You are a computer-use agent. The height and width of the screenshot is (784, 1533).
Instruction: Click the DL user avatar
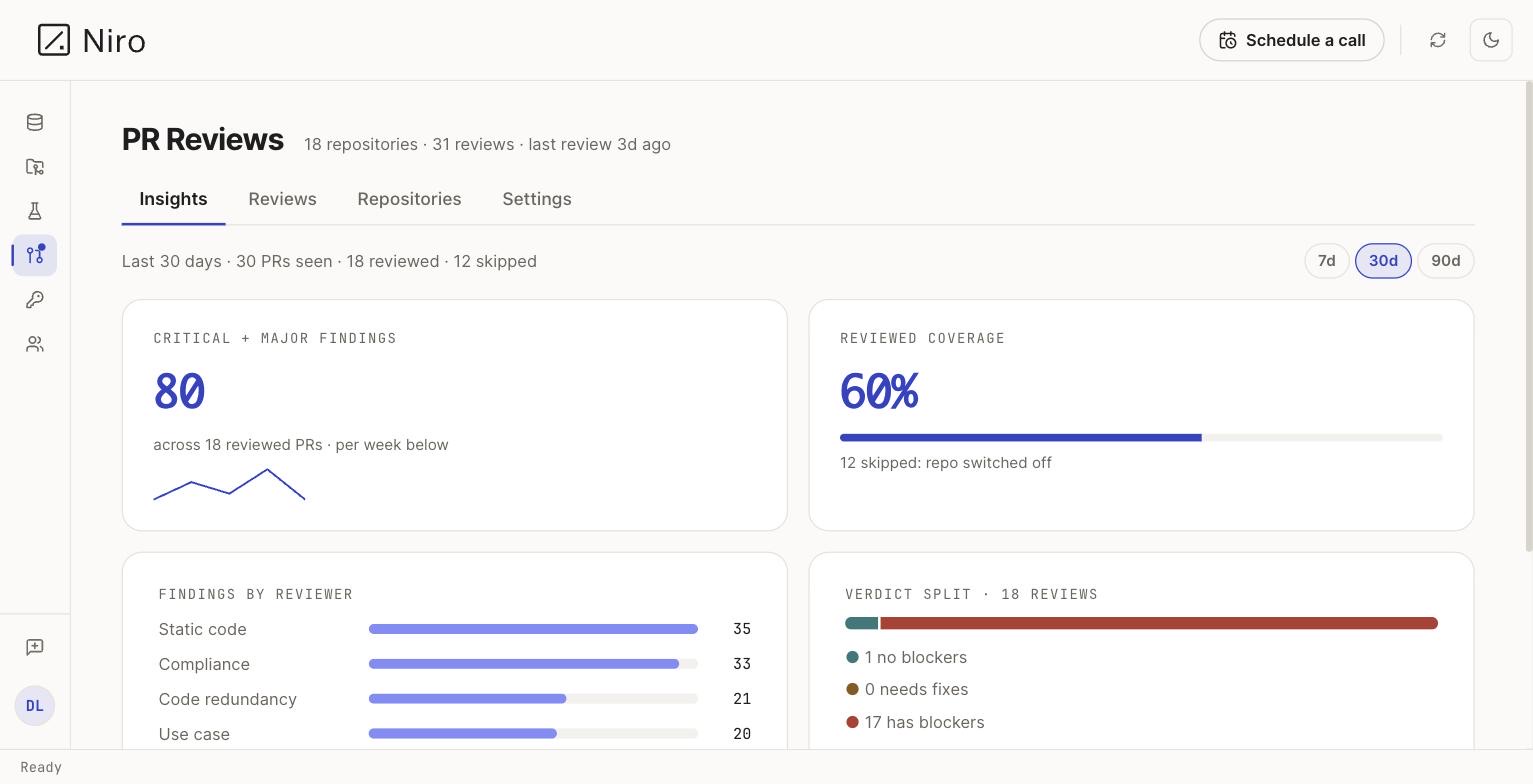(x=35, y=706)
